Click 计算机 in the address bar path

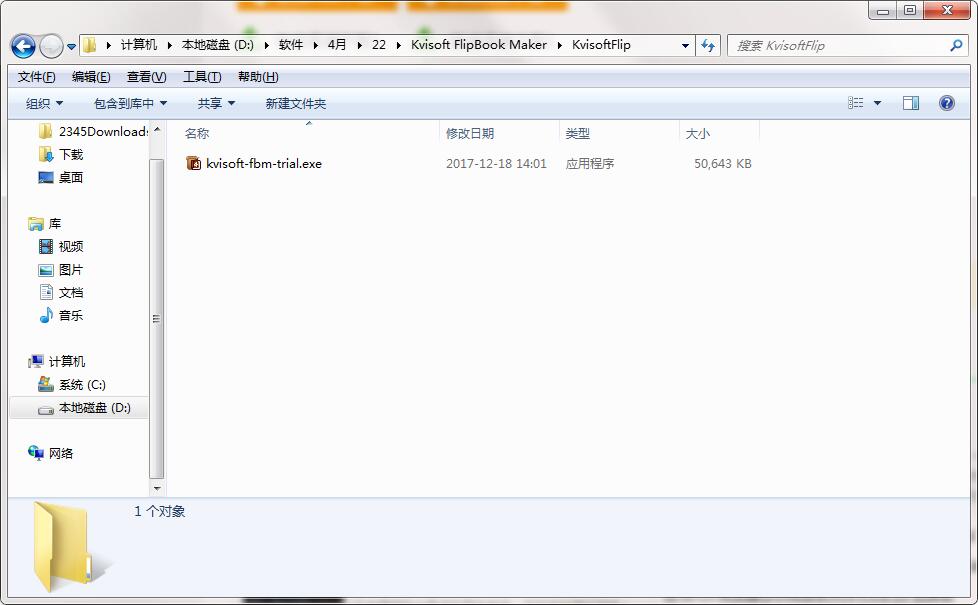tap(138, 45)
